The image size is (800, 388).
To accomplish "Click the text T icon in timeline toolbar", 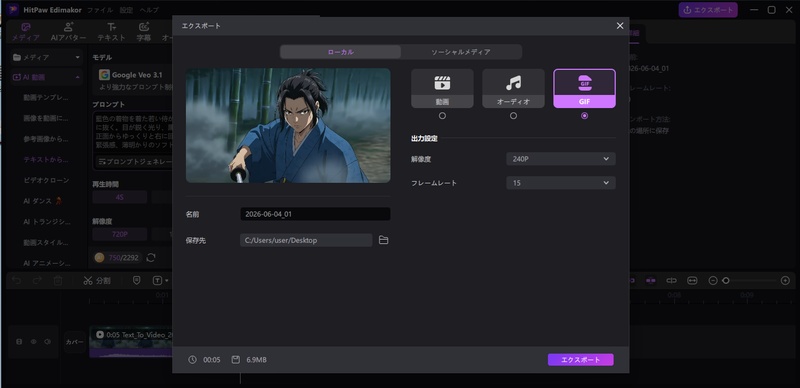I will pyautogui.click(x=157, y=280).
